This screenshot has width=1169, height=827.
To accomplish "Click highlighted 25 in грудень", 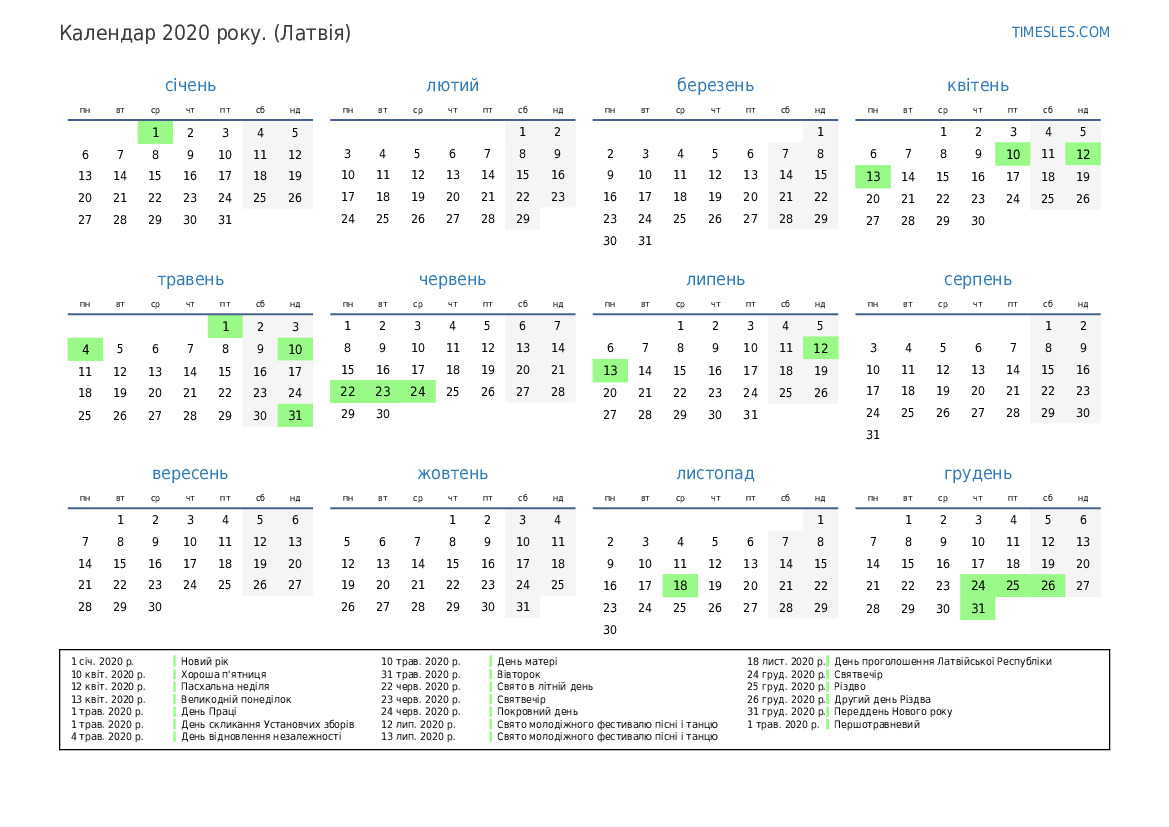I will tap(1013, 586).
